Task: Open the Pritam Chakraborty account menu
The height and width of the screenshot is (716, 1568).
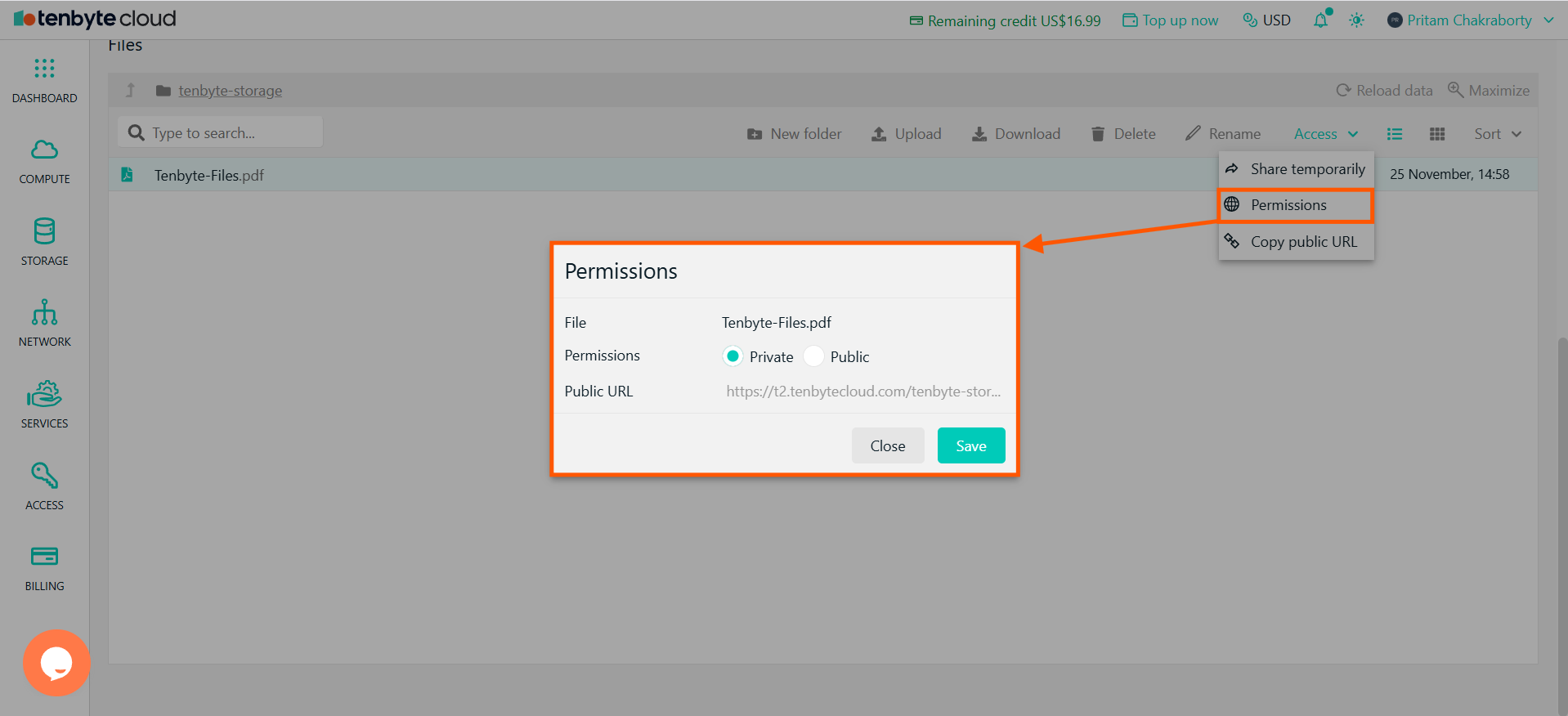Action: click(x=1470, y=20)
